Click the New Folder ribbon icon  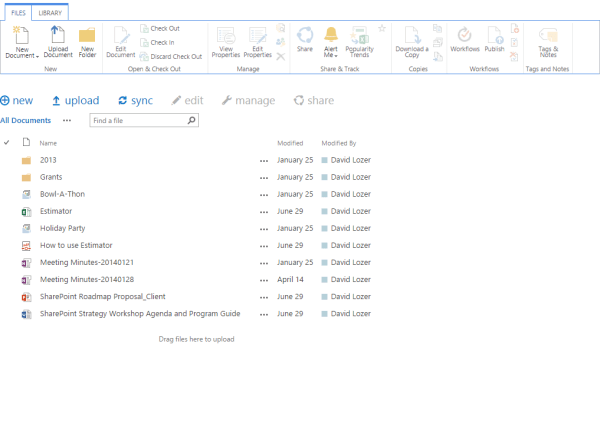87,35
